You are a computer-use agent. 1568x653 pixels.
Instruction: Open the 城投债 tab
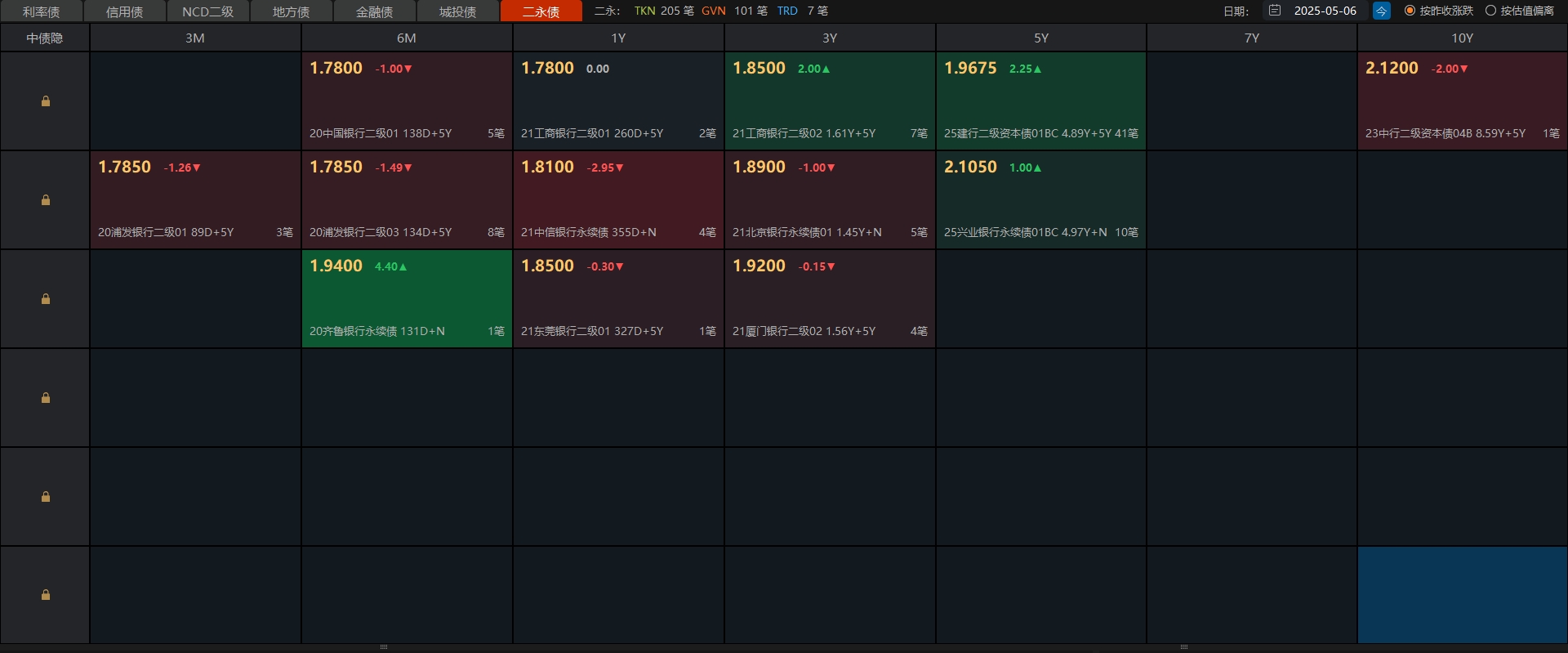tap(458, 11)
